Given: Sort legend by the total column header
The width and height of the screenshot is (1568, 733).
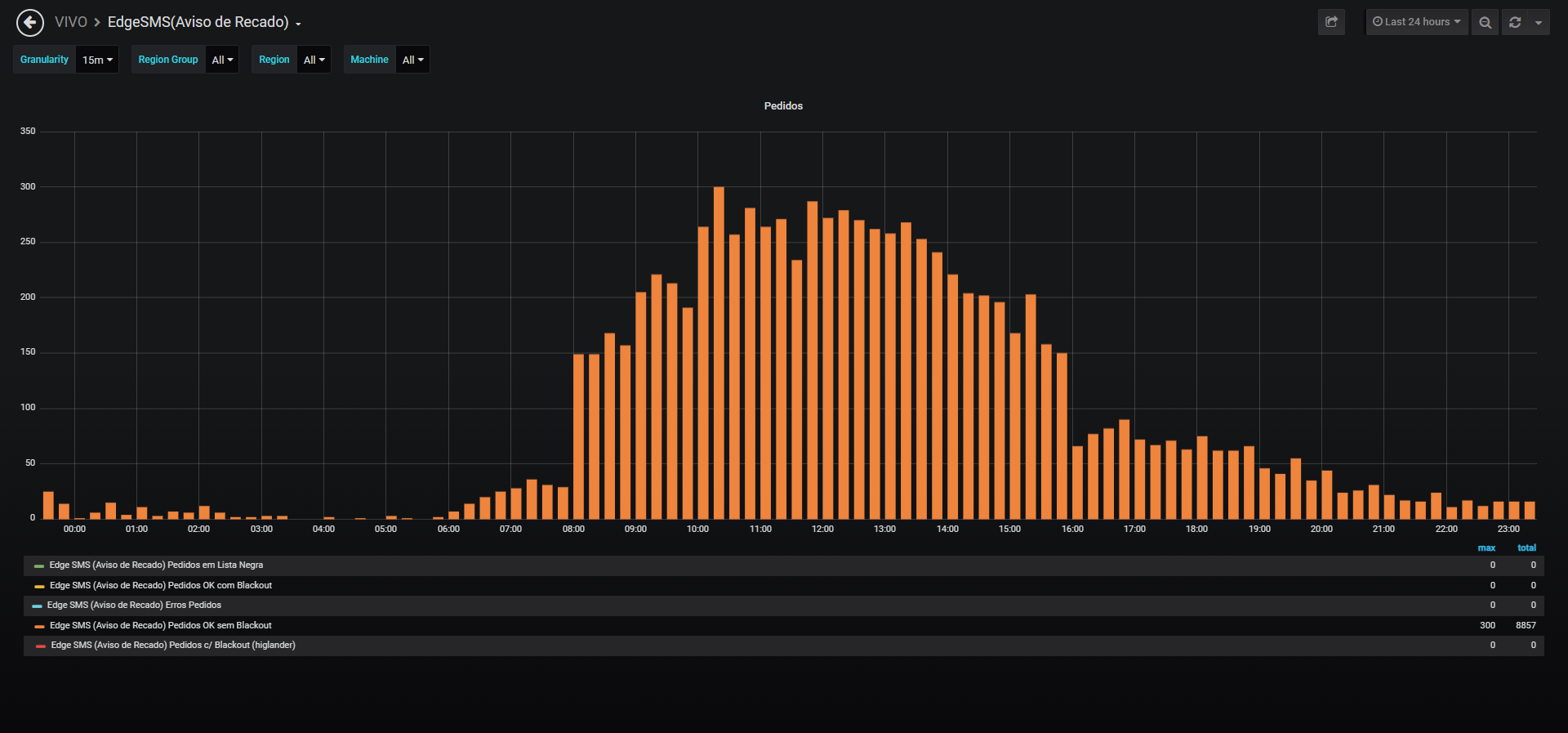Looking at the screenshot, I should (1526, 548).
